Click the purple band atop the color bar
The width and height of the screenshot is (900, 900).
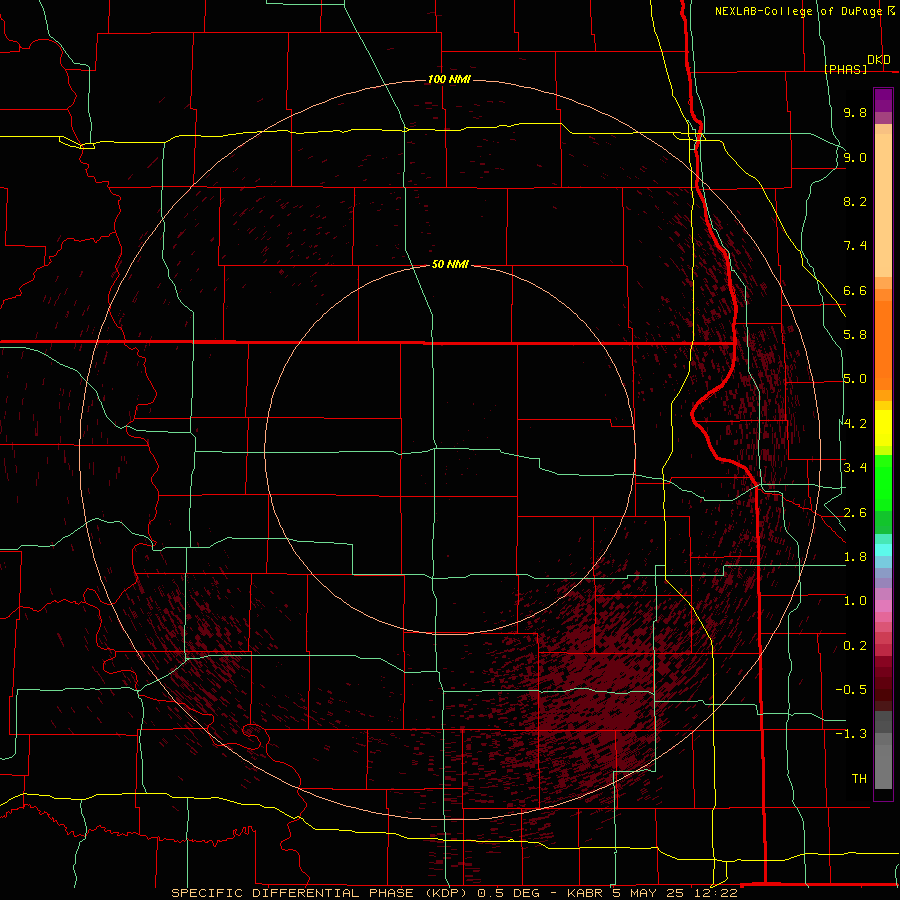tap(883, 100)
